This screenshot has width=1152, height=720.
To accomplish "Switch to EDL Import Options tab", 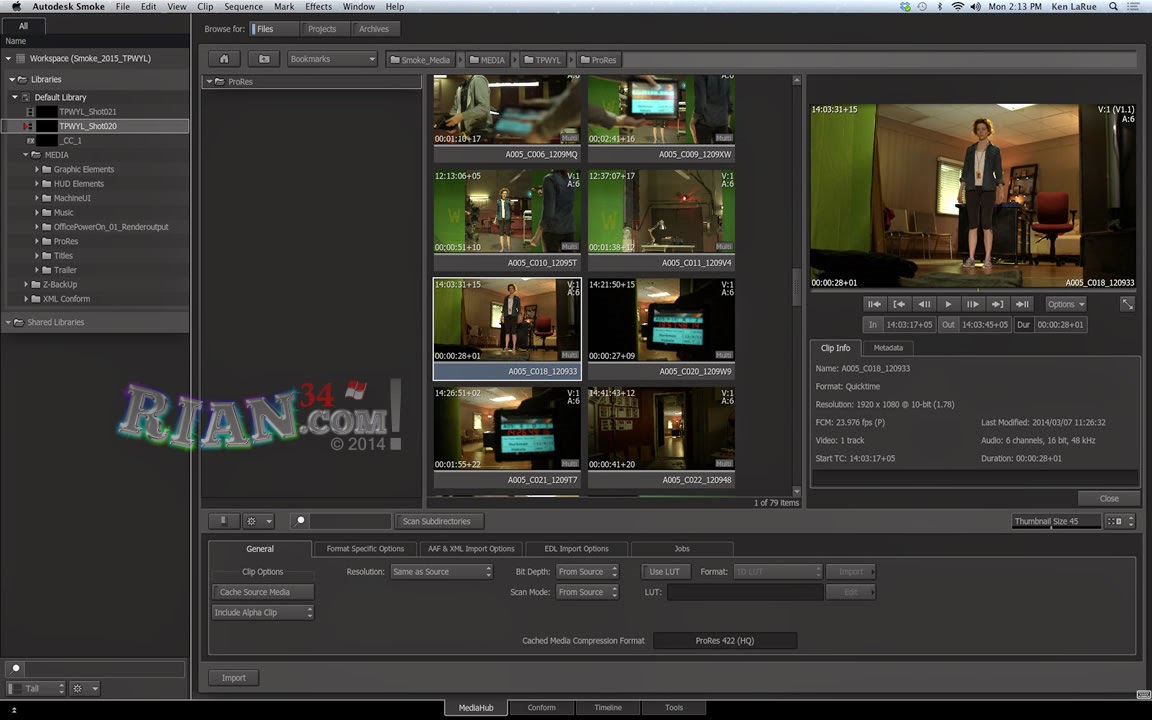I will click(576, 549).
